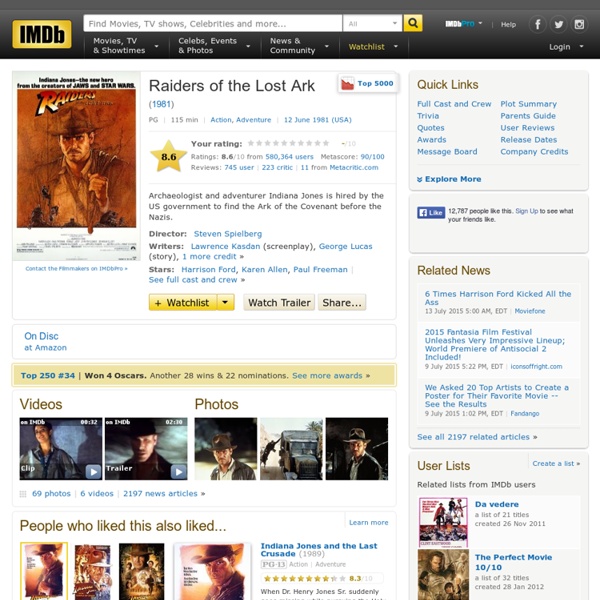Click the search text field

(x=213, y=23)
